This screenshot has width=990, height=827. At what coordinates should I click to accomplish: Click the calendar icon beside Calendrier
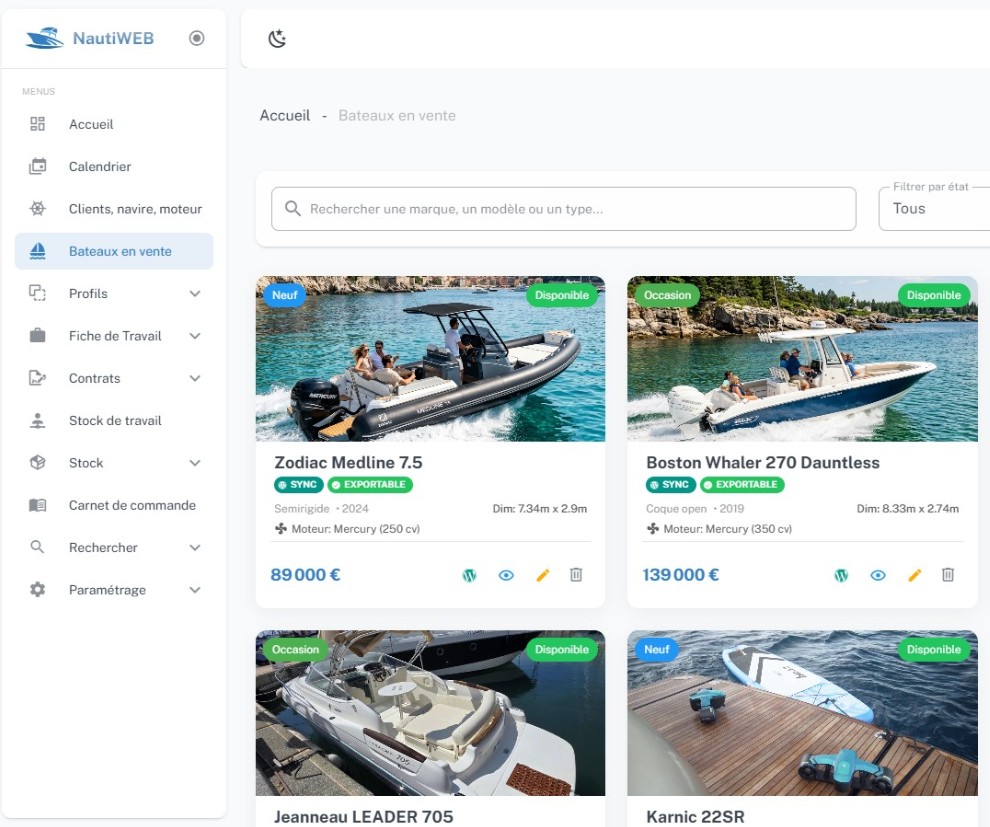pos(38,167)
